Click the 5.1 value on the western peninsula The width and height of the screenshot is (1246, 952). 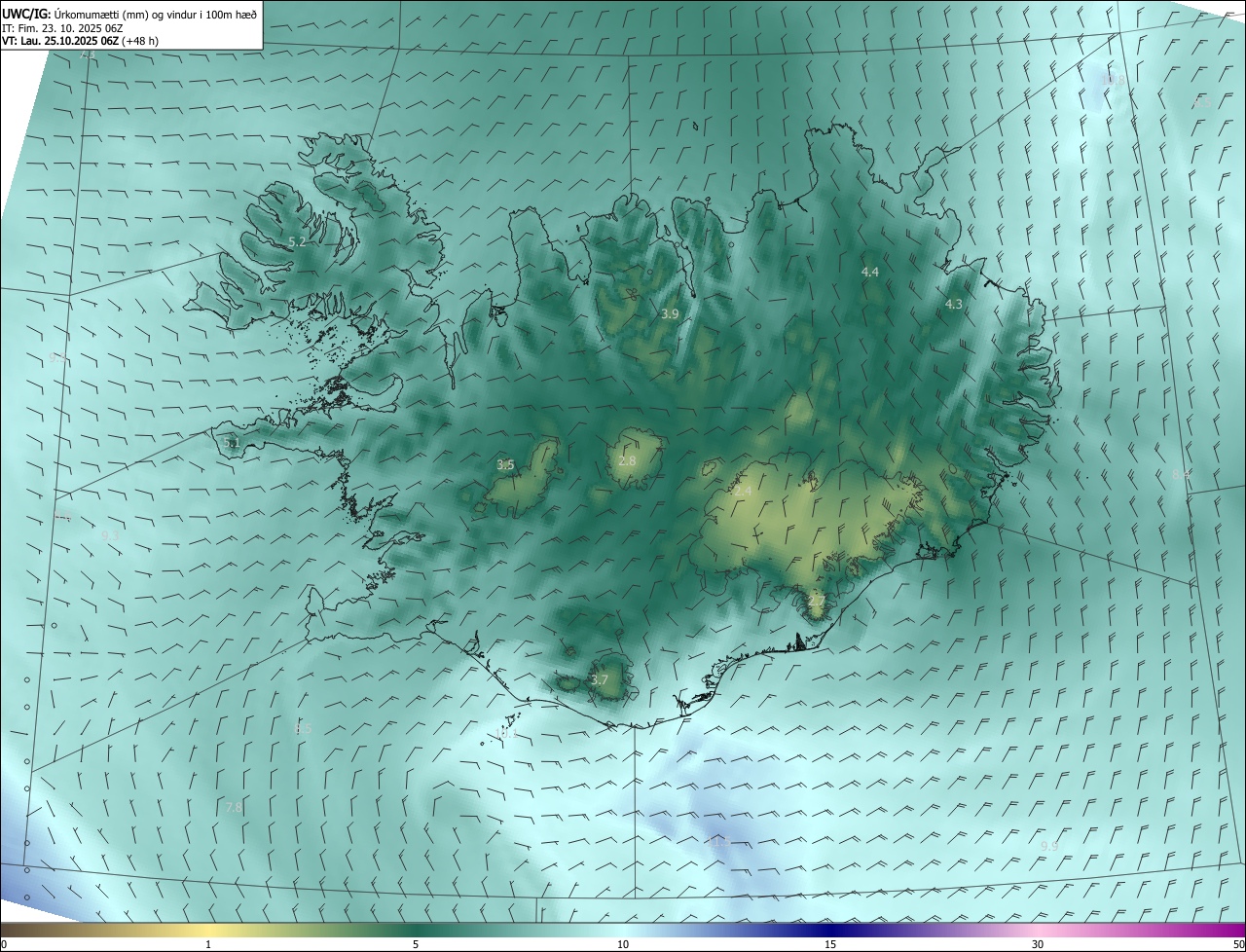[231, 442]
